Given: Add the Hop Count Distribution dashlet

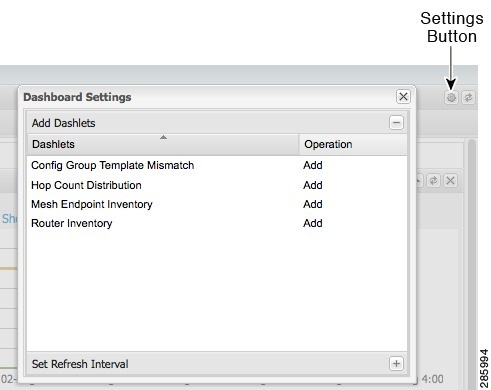Looking at the screenshot, I should [x=313, y=185].
